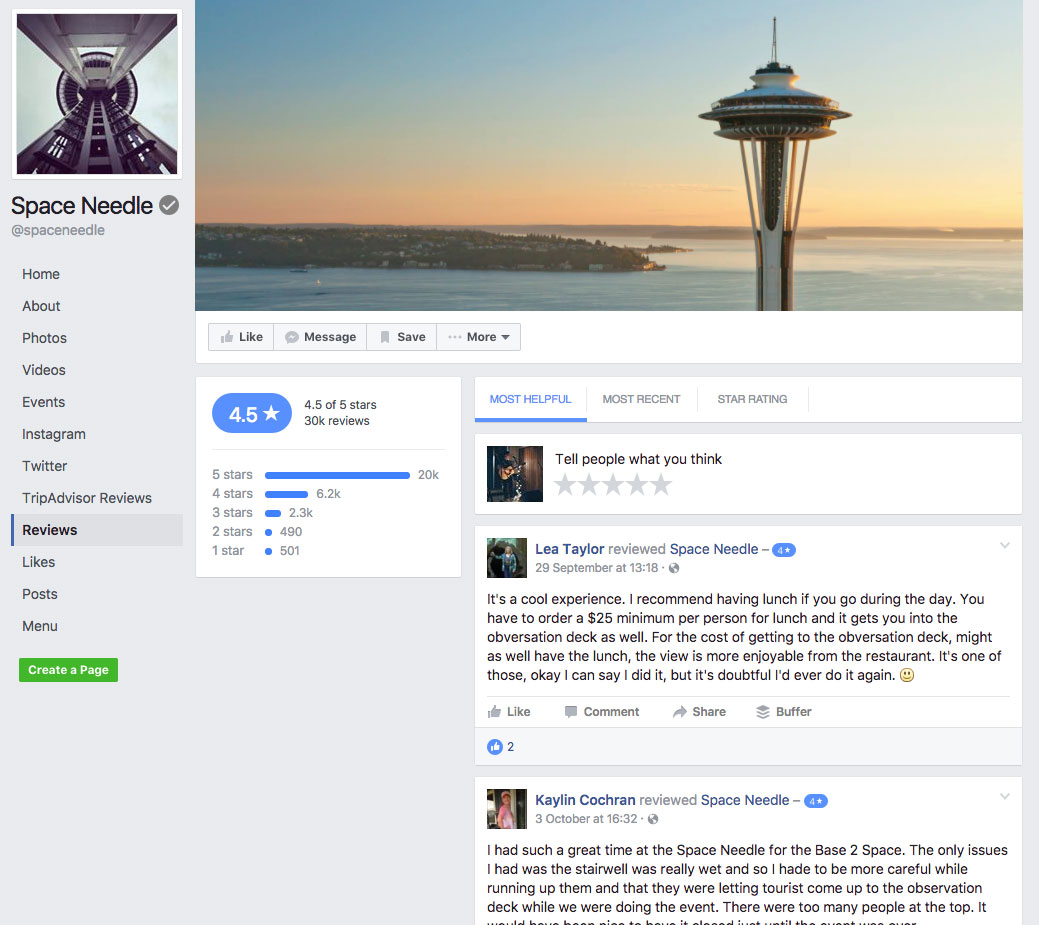Open the Menu section in sidebar
The height and width of the screenshot is (925, 1039).
(40, 626)
